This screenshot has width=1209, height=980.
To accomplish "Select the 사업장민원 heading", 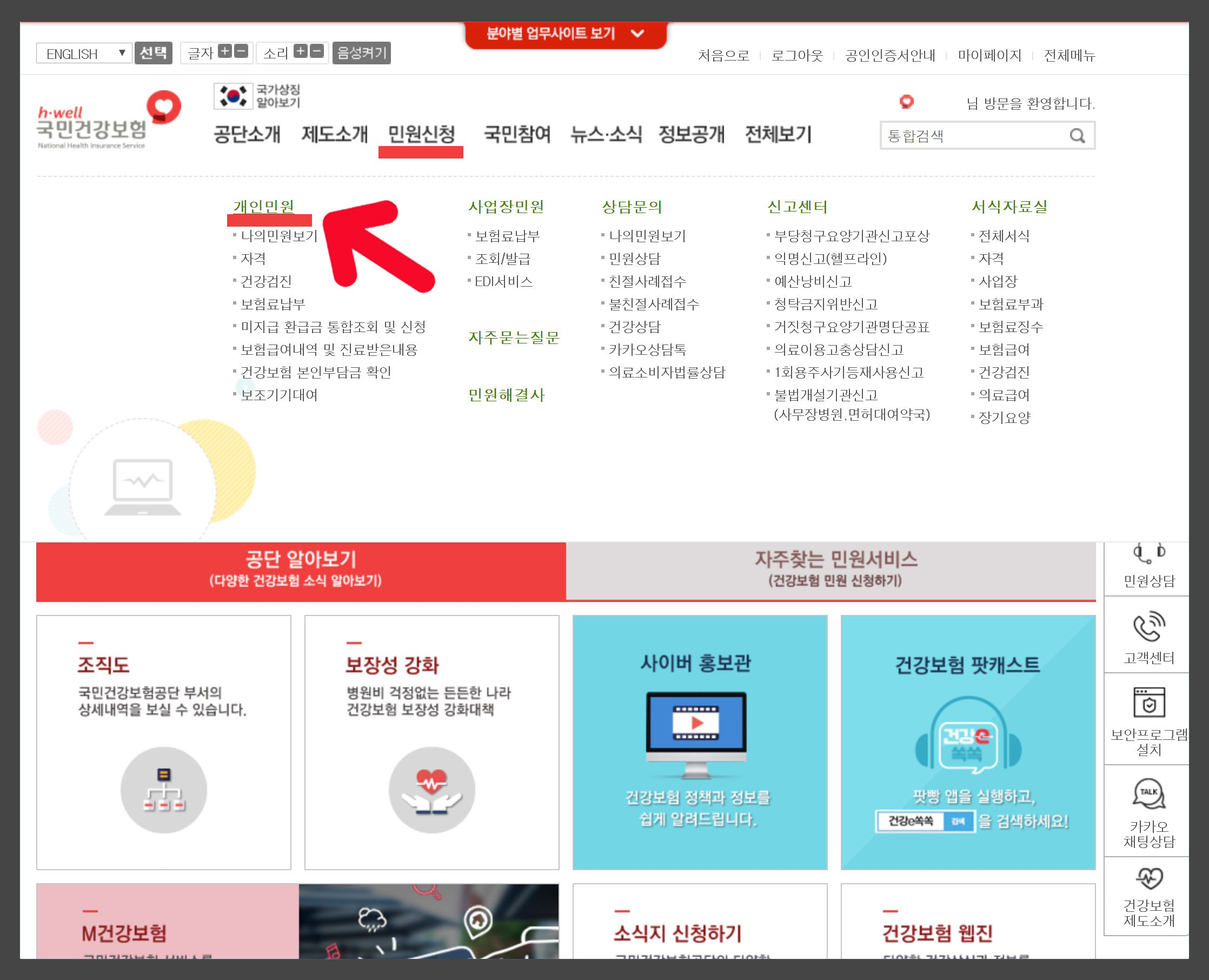I will 506,207.
